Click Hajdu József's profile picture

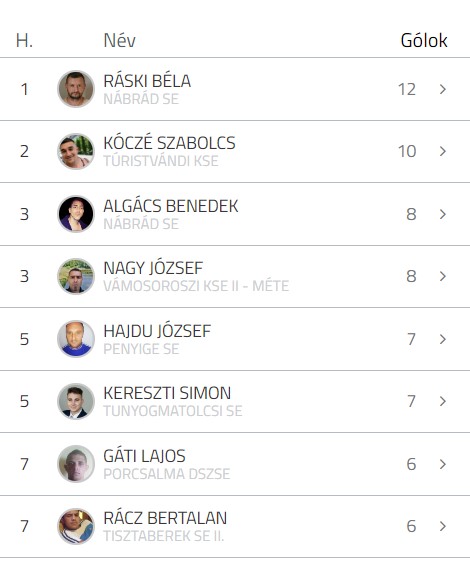[76, 339]
